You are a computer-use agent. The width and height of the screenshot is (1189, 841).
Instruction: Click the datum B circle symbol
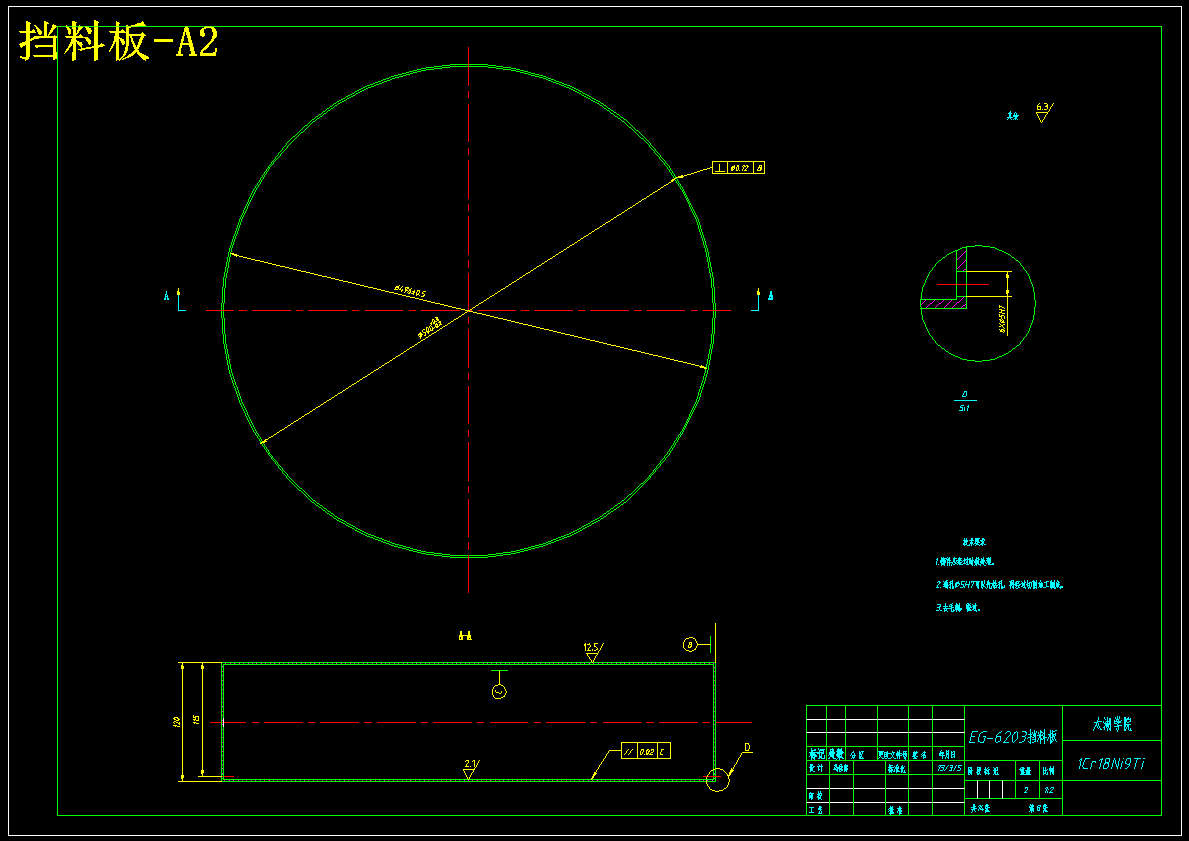click(x=689, y=645)
